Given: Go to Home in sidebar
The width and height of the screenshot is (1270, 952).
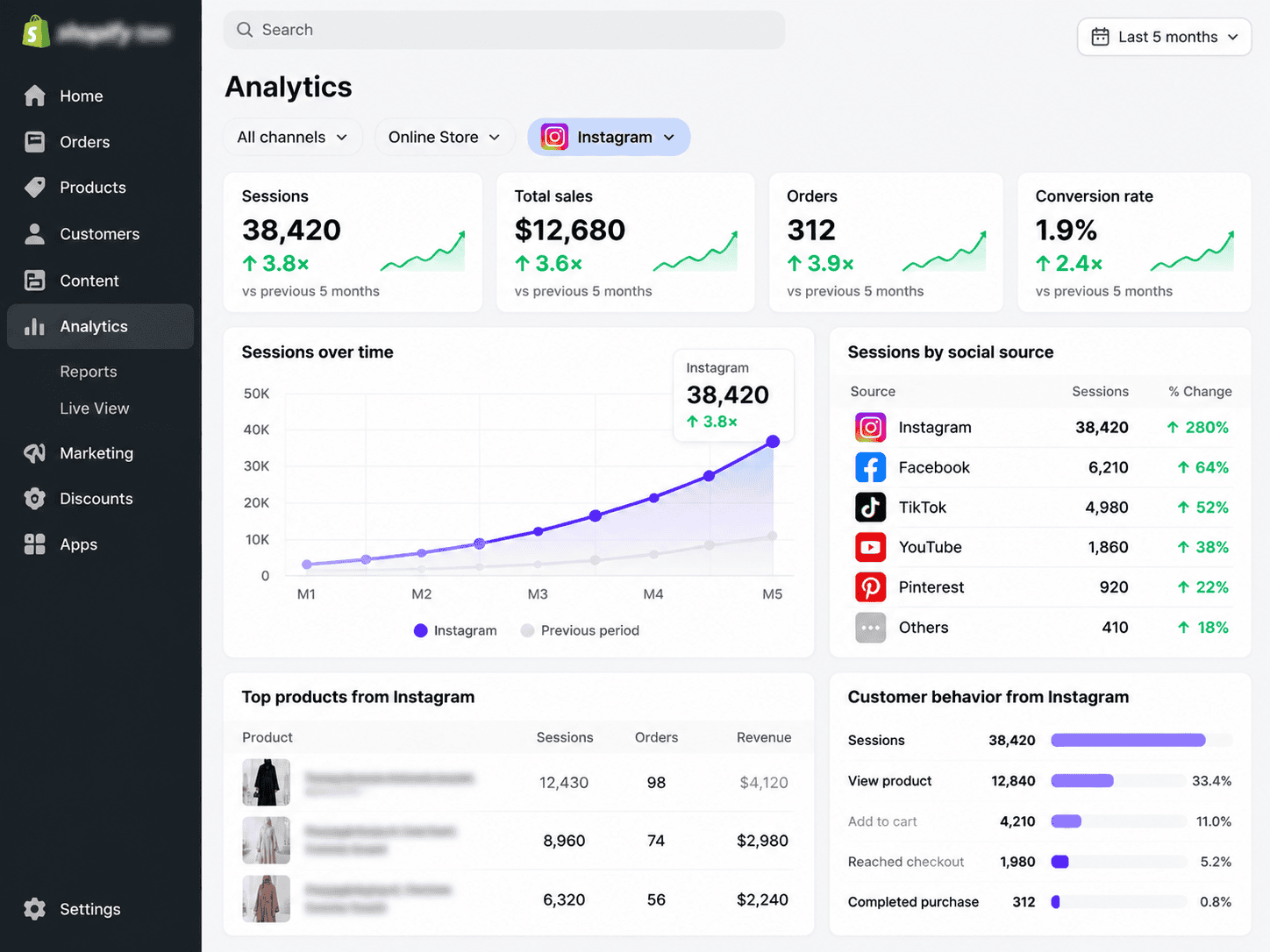Looking at the screenshot, I should coord(100,96).
